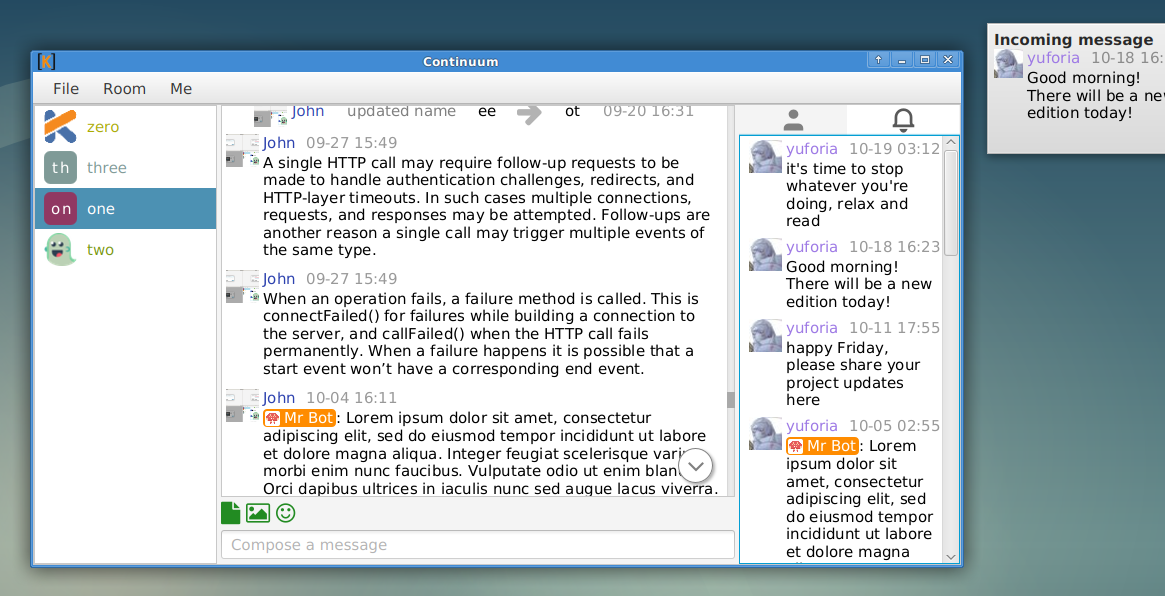The image size is (1165, 596).
Task: Open the emoji picker
Action: (x=284, y=512)
